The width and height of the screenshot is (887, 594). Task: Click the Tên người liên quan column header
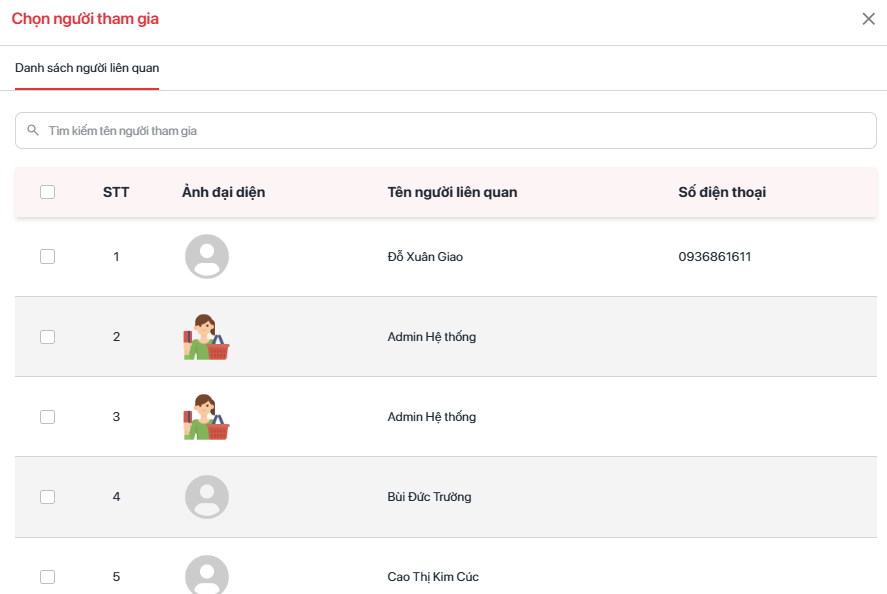point(452,192)
